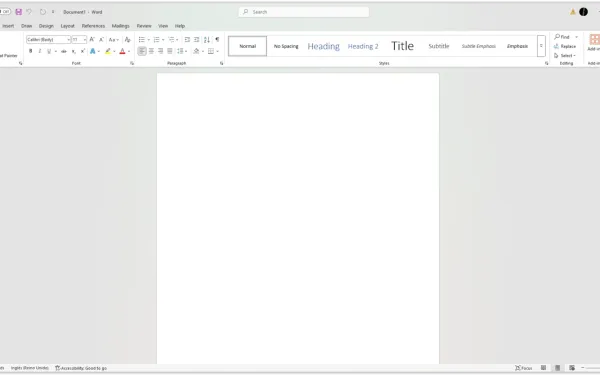Toggle show paragraph marks
Screen dimensions: 600x375
217,39
